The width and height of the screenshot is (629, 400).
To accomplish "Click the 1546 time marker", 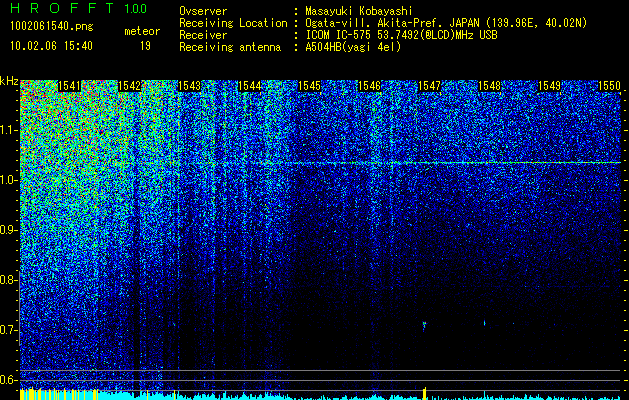I will click(369, 86).
